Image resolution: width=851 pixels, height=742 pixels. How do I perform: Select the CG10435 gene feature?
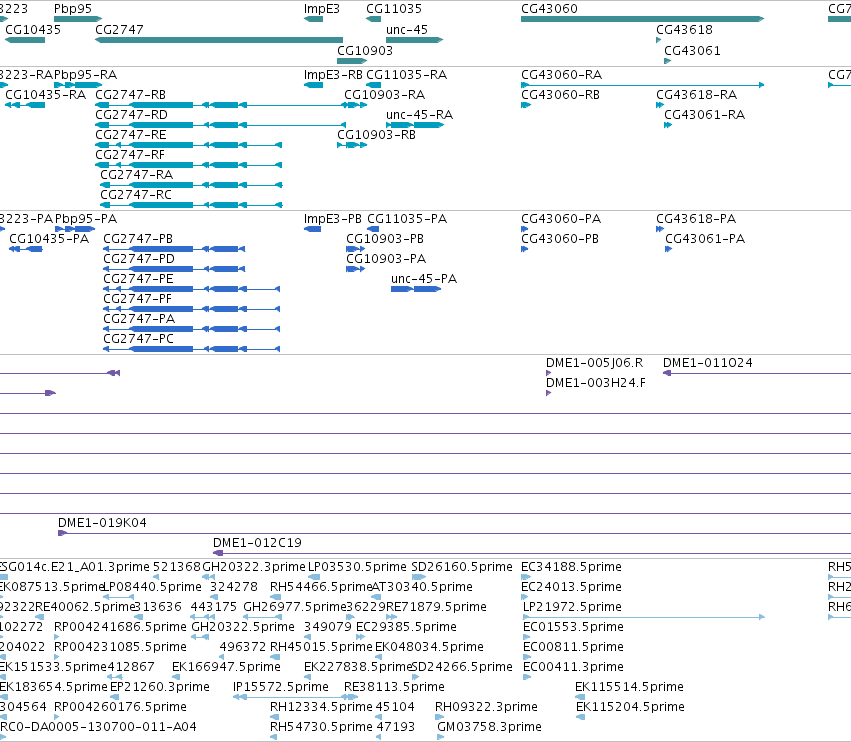pos(25,40)
